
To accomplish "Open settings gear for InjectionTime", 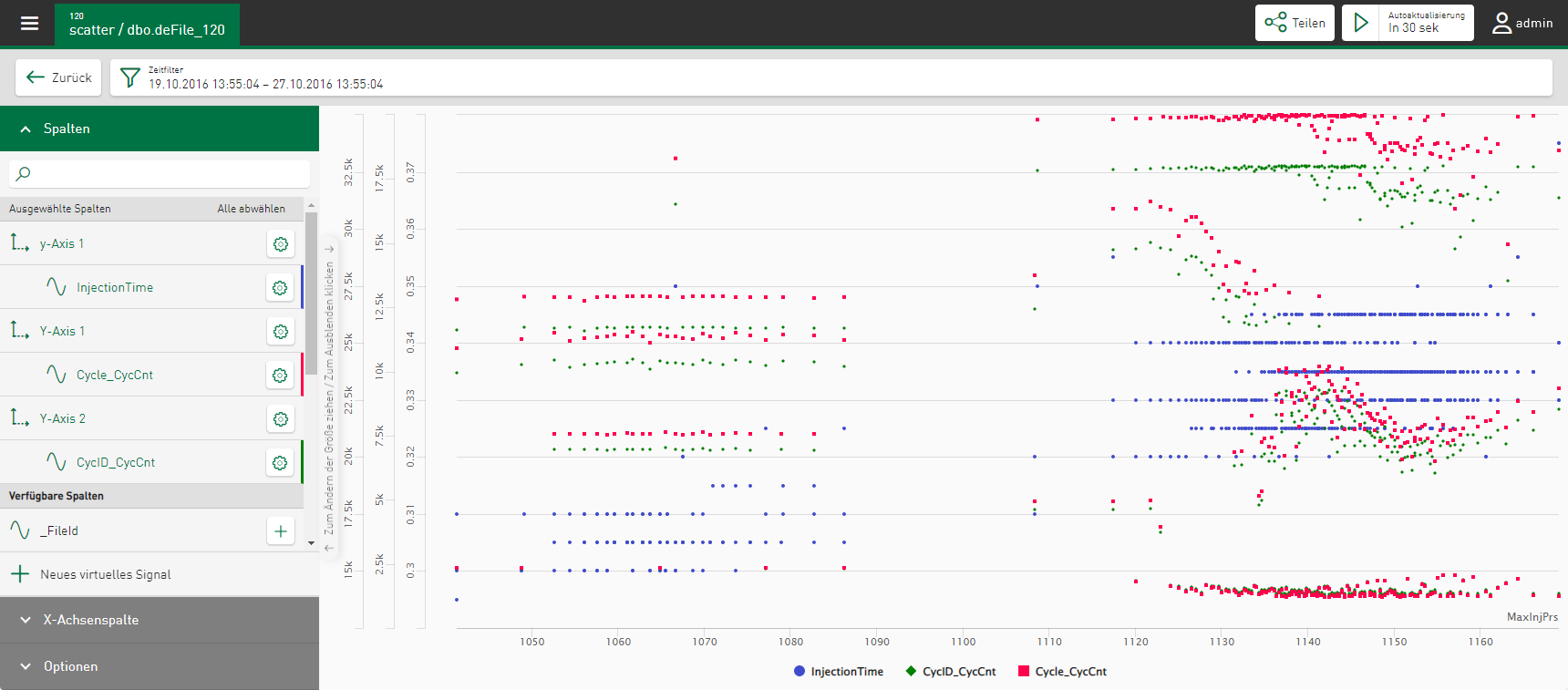I will pos(281,287).
